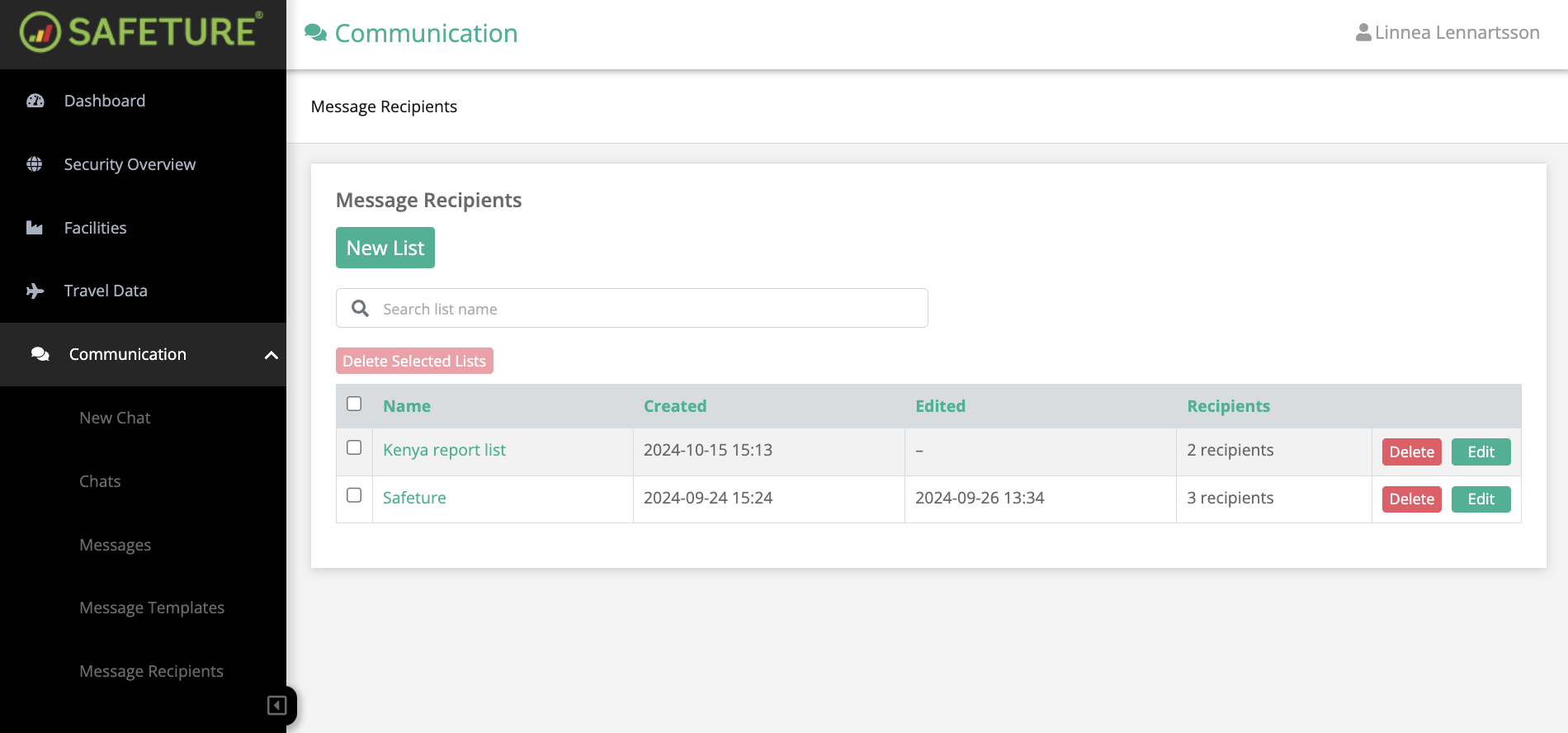Collapse the sidebar using the arrow icon
Viewport: 1568px width, 733px height.
click(x=277, y=705)
